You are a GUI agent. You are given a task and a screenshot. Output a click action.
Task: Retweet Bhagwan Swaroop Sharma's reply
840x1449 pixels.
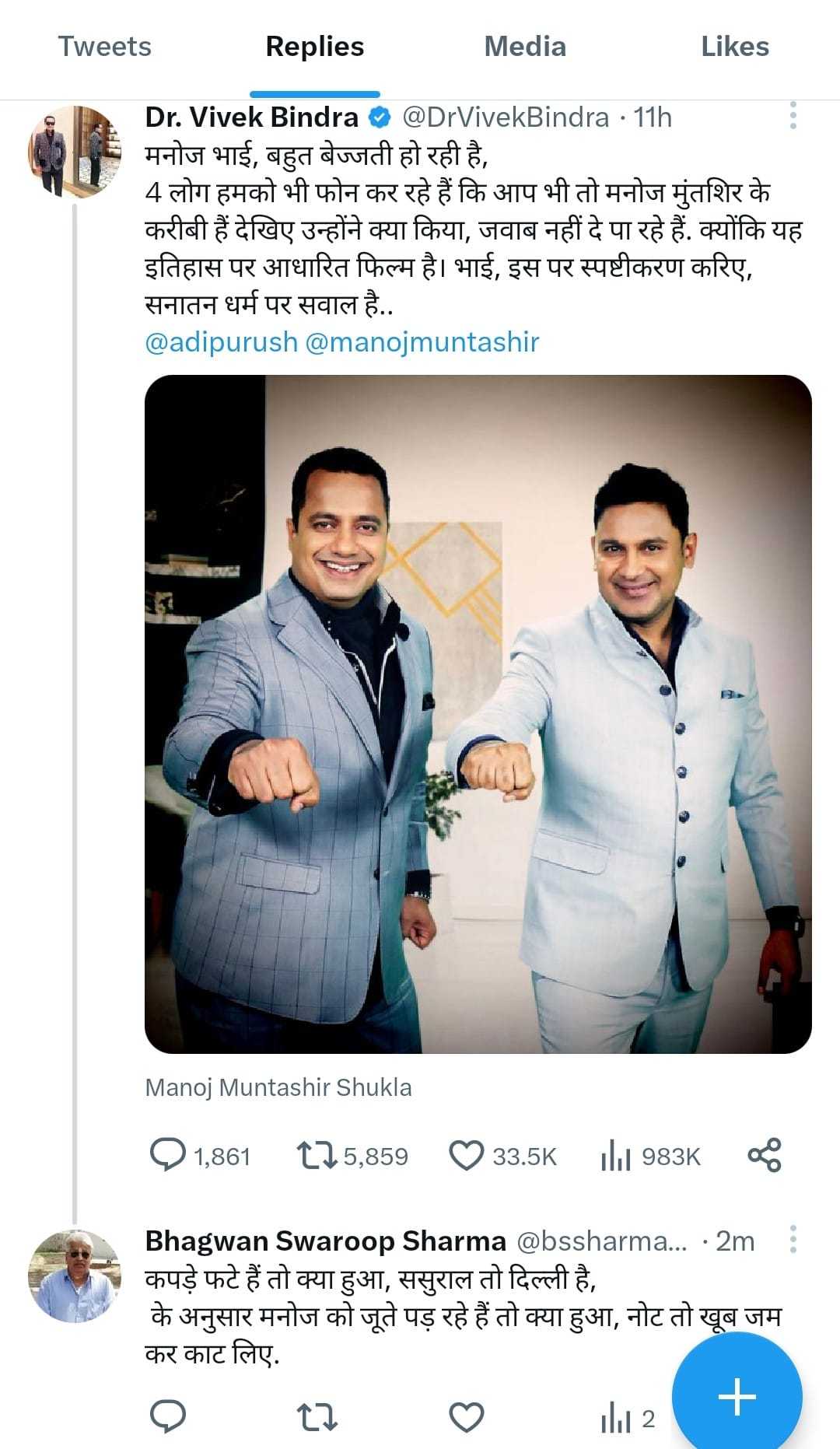point(317,1417)
